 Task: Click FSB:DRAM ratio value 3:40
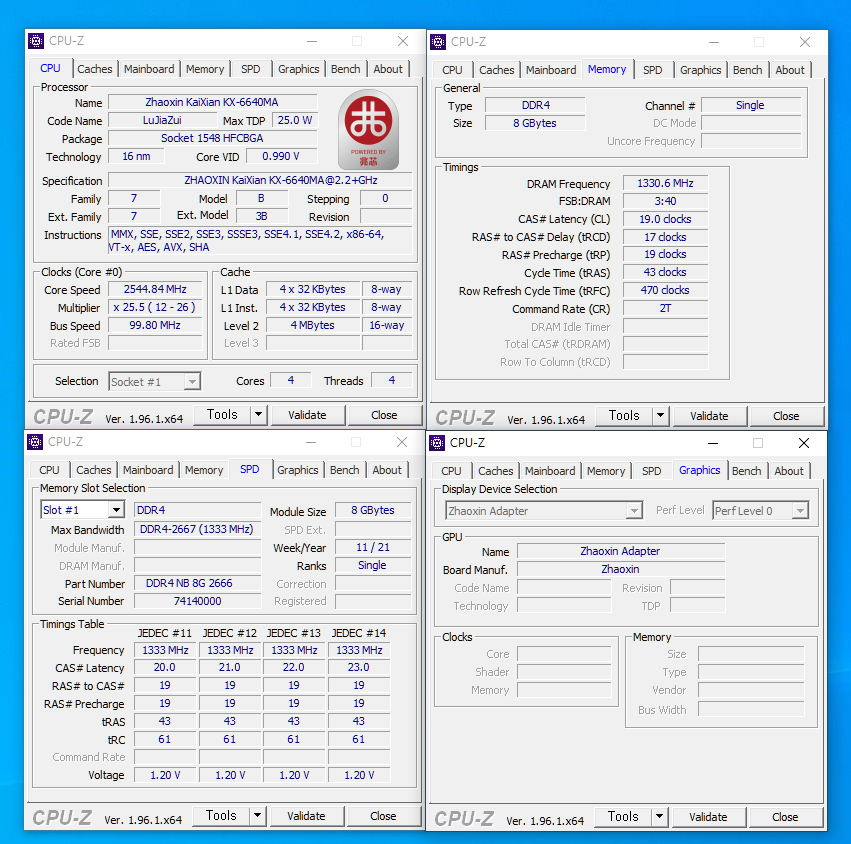665,201
